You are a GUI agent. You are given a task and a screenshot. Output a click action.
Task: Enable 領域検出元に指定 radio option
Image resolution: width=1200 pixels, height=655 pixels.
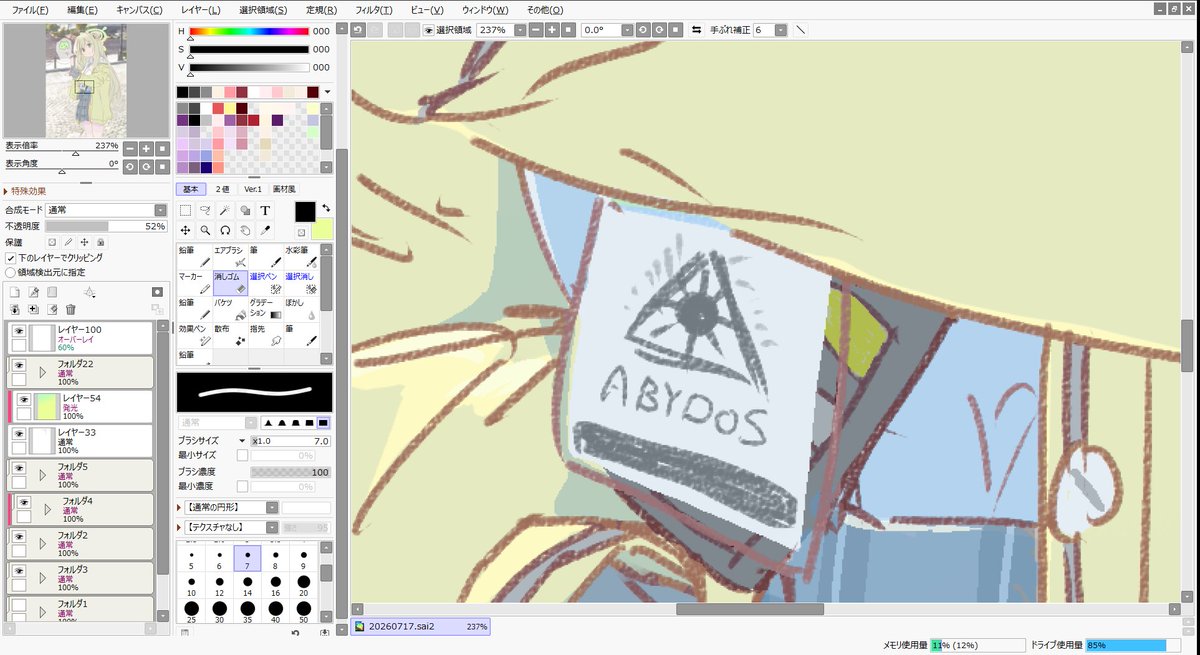[x=10, y=271]
